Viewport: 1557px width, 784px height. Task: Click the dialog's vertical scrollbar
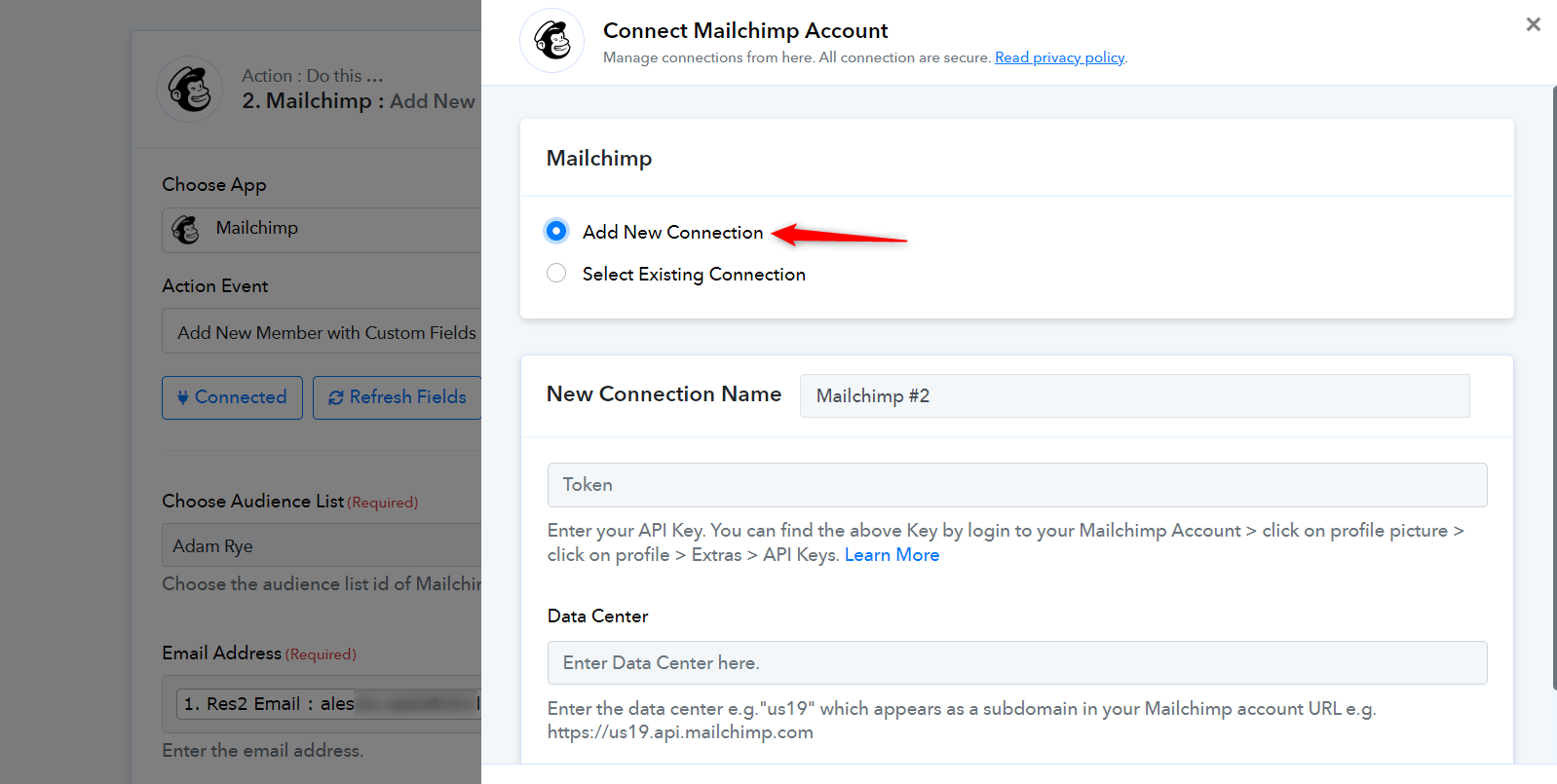click(1553, 390)
